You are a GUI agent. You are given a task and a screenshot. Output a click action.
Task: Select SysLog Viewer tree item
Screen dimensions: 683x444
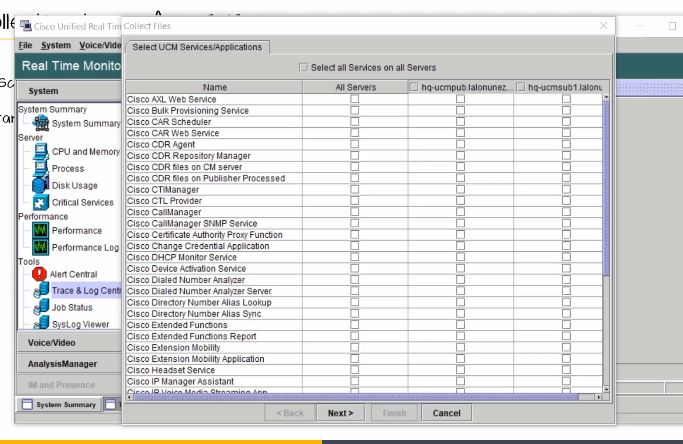pyautogui.click(x=80, y=324)
